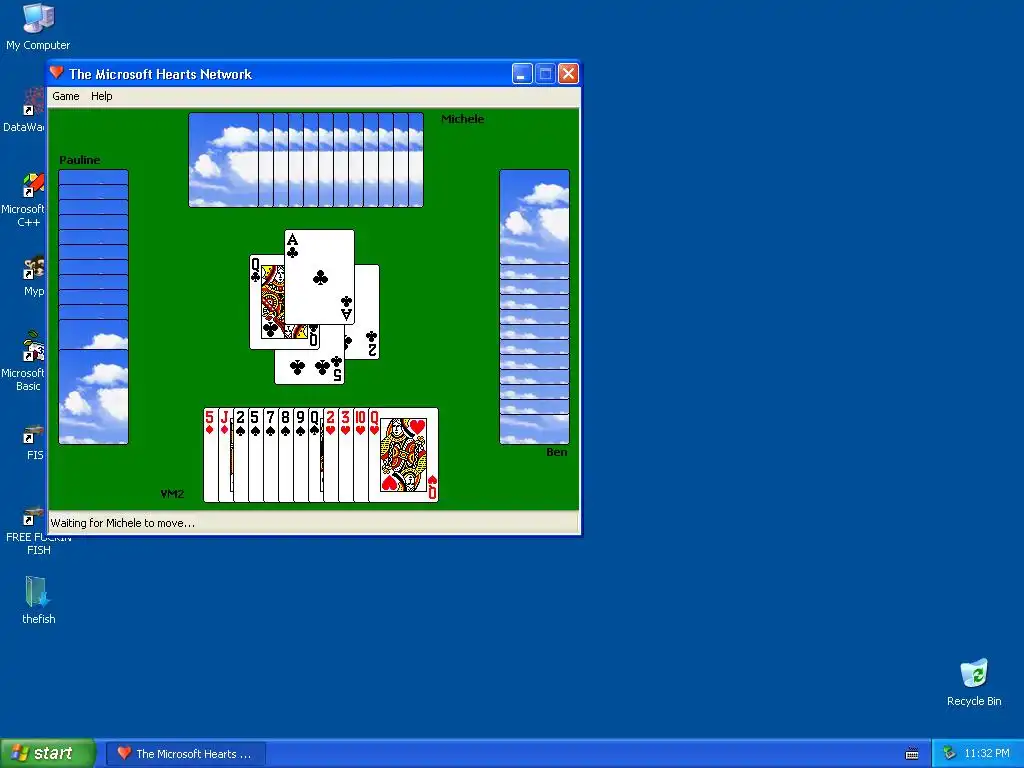Select the FIS desktop shortcut
Viewport: 1024px width, 768px height.
click(x=34, y=442)
